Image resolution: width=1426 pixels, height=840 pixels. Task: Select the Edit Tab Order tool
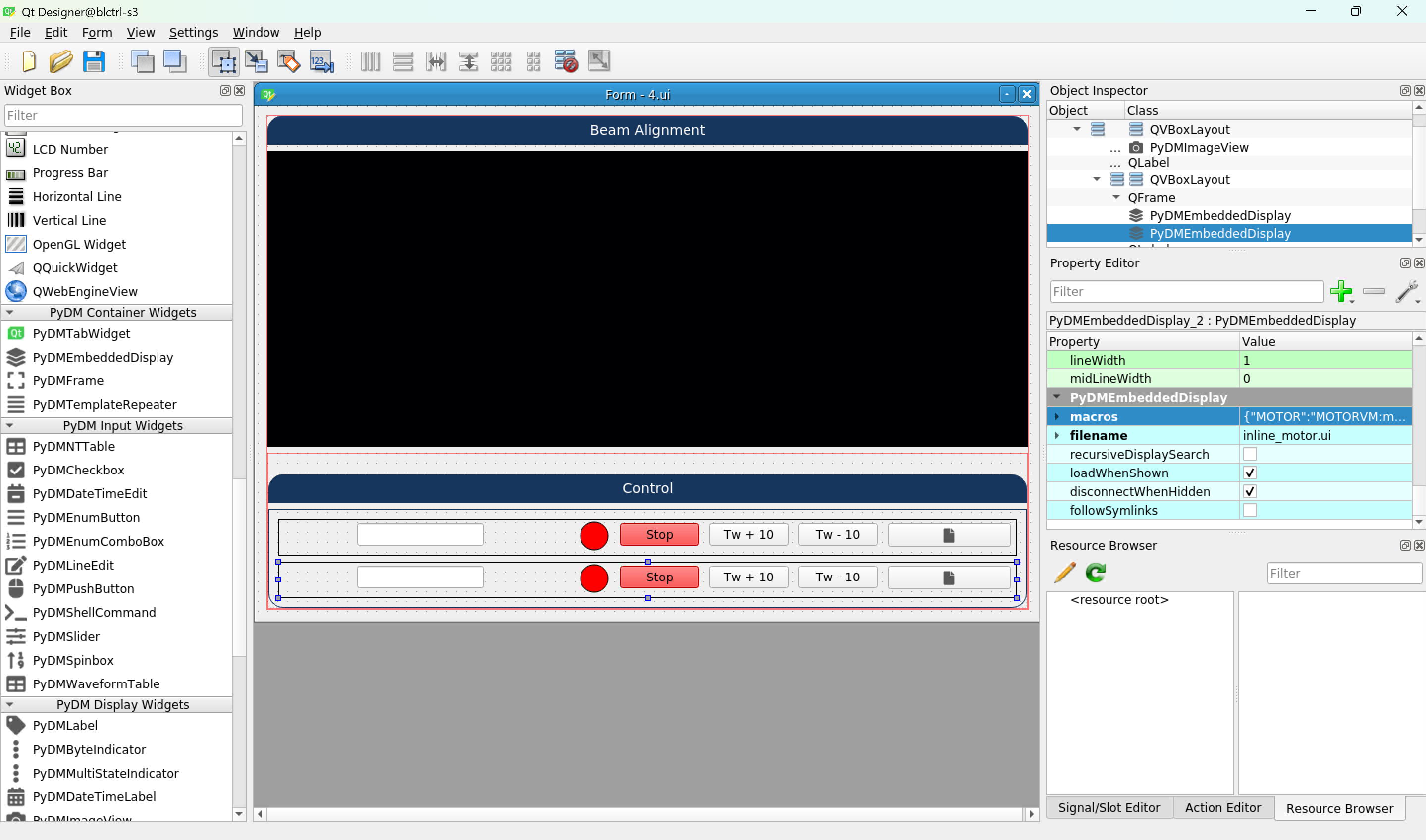(x=321, y=61)
